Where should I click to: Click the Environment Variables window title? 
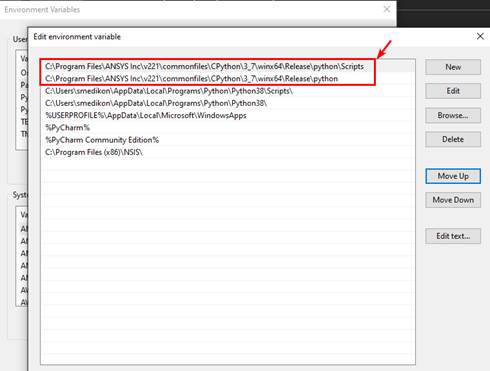(x=42, y=10)
